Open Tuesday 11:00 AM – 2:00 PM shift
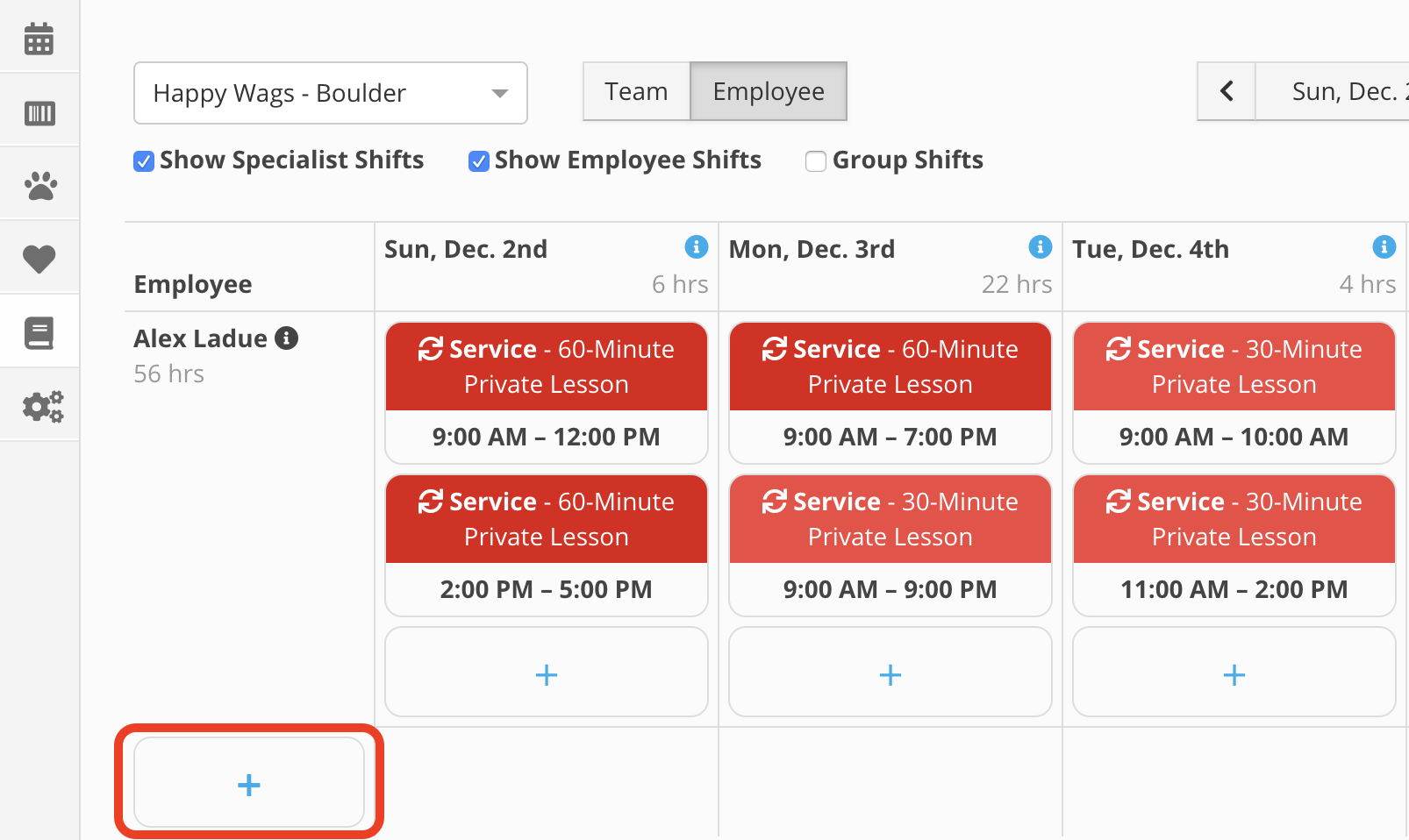 (1234, 545)
